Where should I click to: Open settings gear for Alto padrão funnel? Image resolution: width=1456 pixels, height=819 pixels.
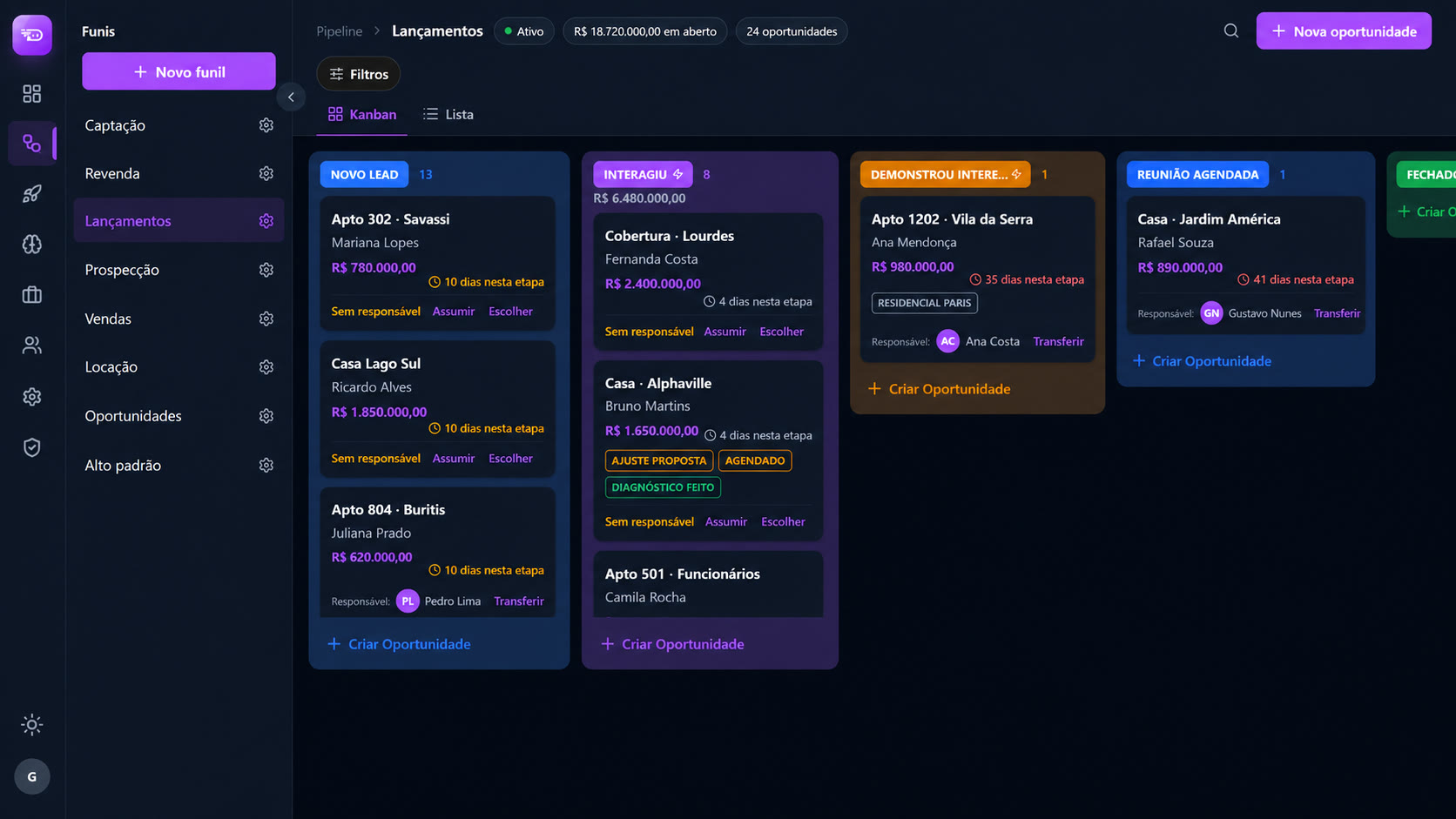(266, 465)
